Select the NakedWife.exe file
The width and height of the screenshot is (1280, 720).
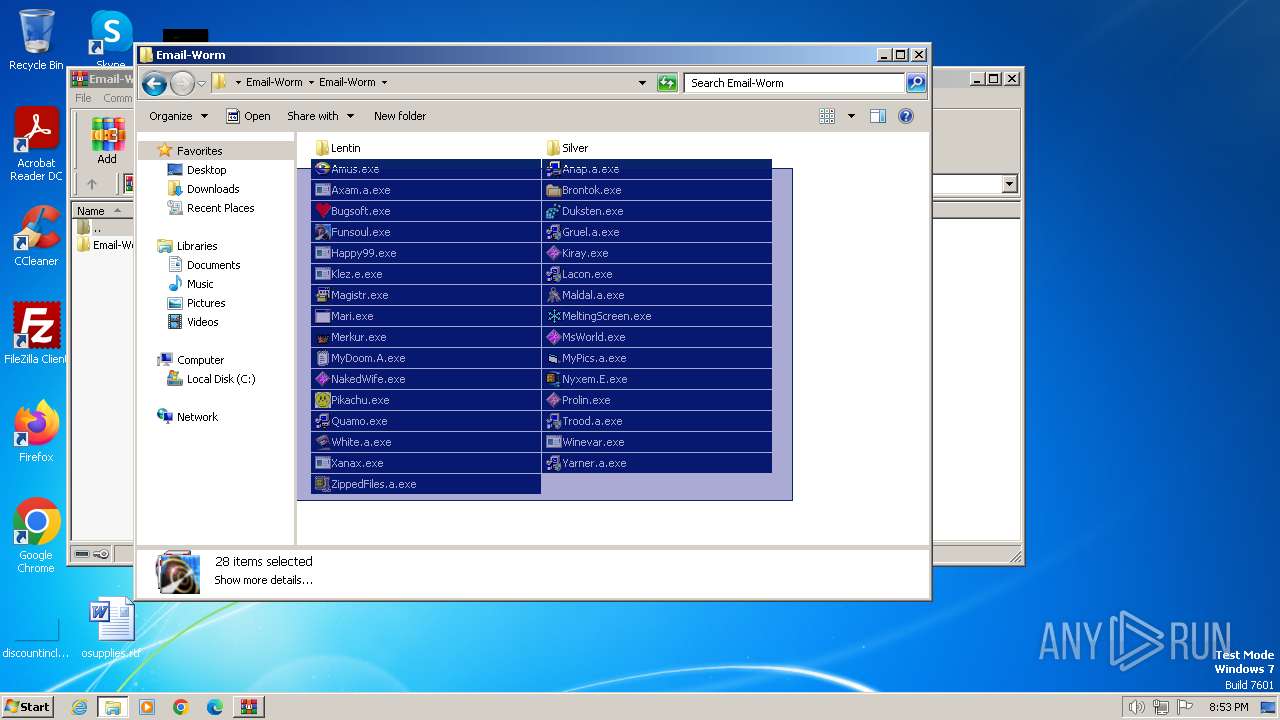[x=426, y=379]
